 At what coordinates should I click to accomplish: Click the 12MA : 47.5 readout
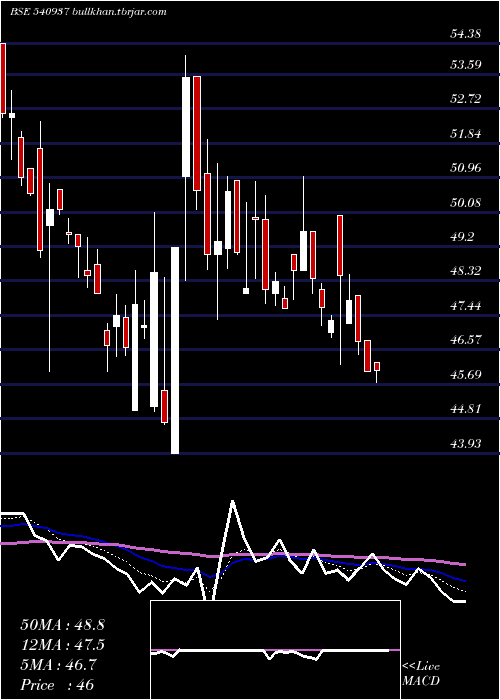click(62, 645)
